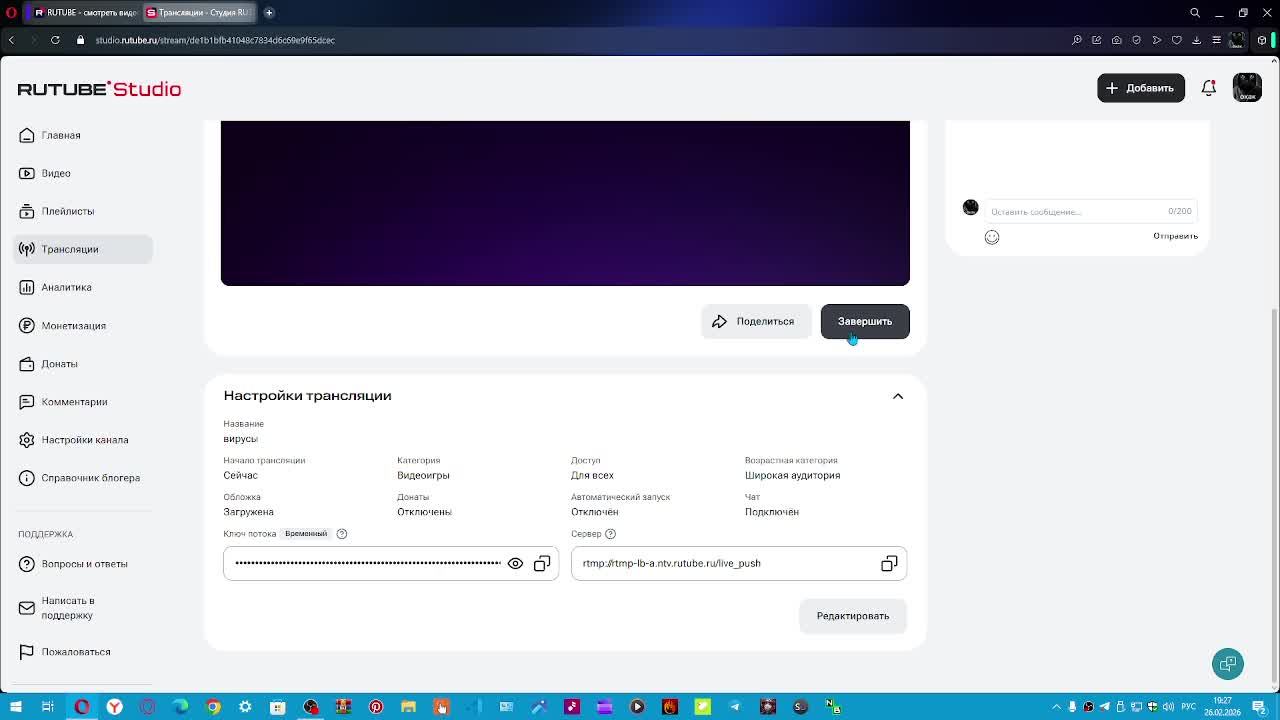Open the Монетизация sidebar section
Viewport: 1280px width, 720px height.
[83, 325]
